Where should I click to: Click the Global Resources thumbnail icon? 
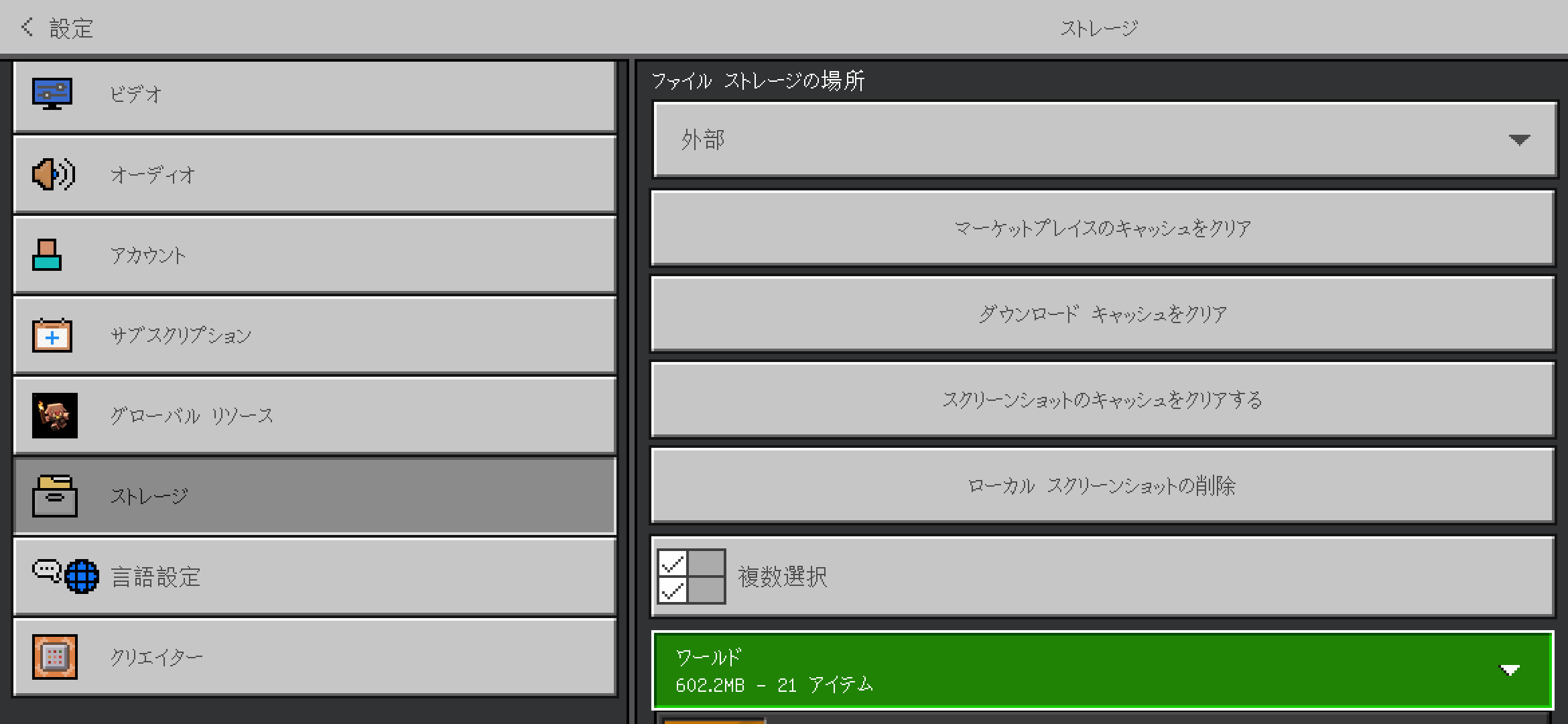[55, 416]
